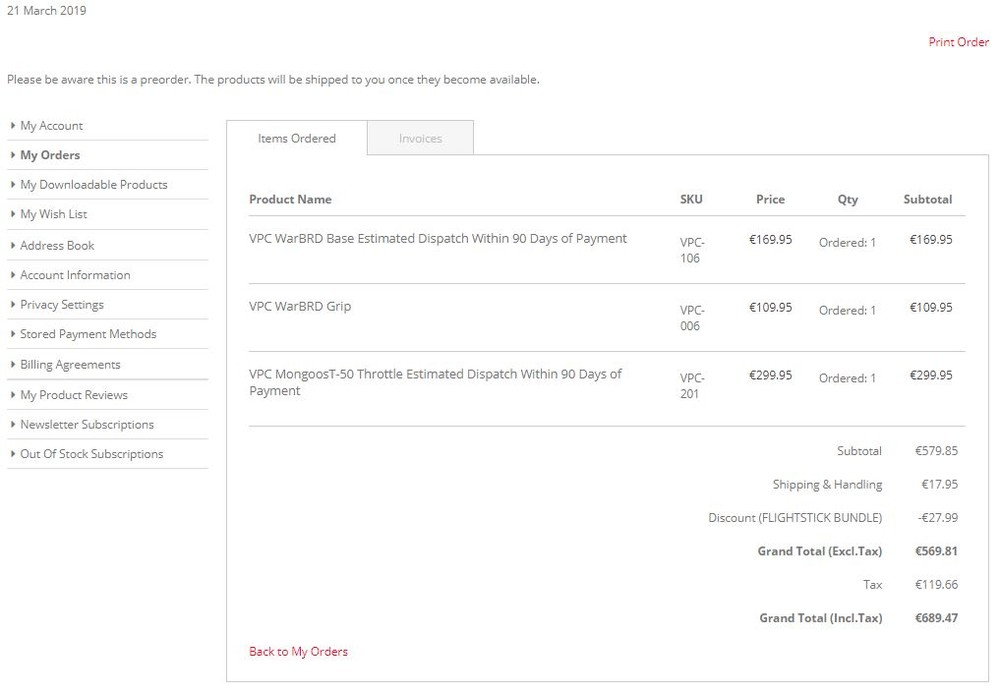The height and width of the screenshot is (693, 1000).
Task: Go to Newsletter Subscriptions
Action: [87, 425]
